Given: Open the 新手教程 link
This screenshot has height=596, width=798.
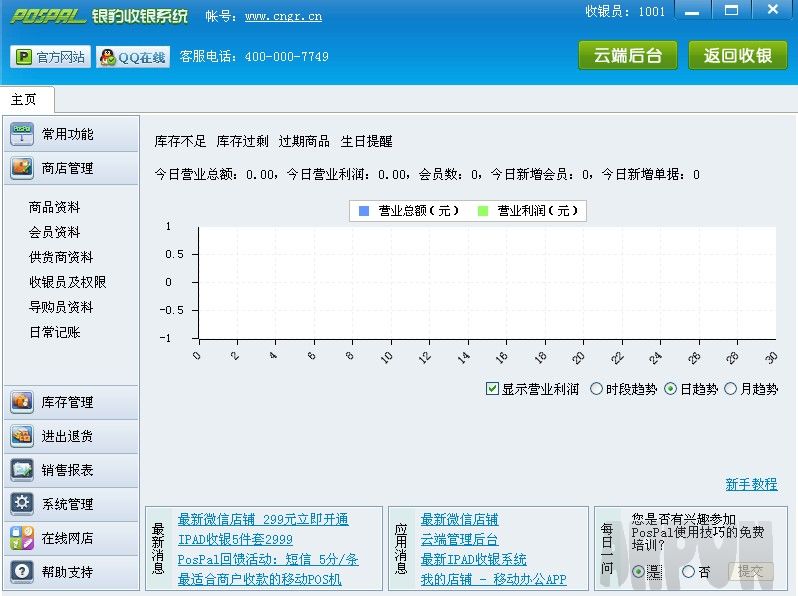Looking at the screenshot, I should [x=751, y=484].
